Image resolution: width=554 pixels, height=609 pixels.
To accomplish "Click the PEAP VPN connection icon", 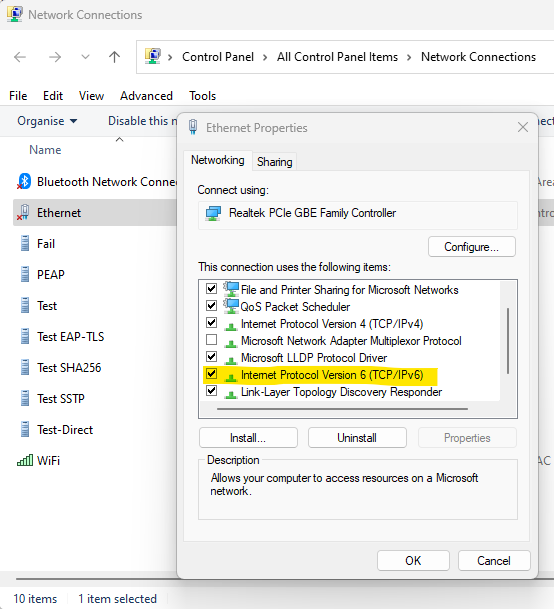I will click(24, 274).
